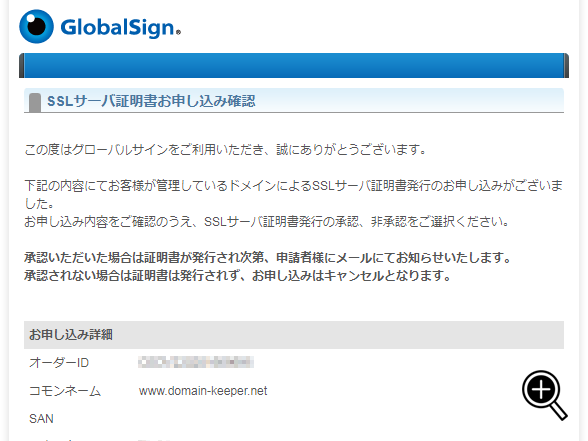Image resolution: width=588 pixels, height=441 pixels.
Task: Click the コモンネーム label
Action: click(x=65, y=391)
